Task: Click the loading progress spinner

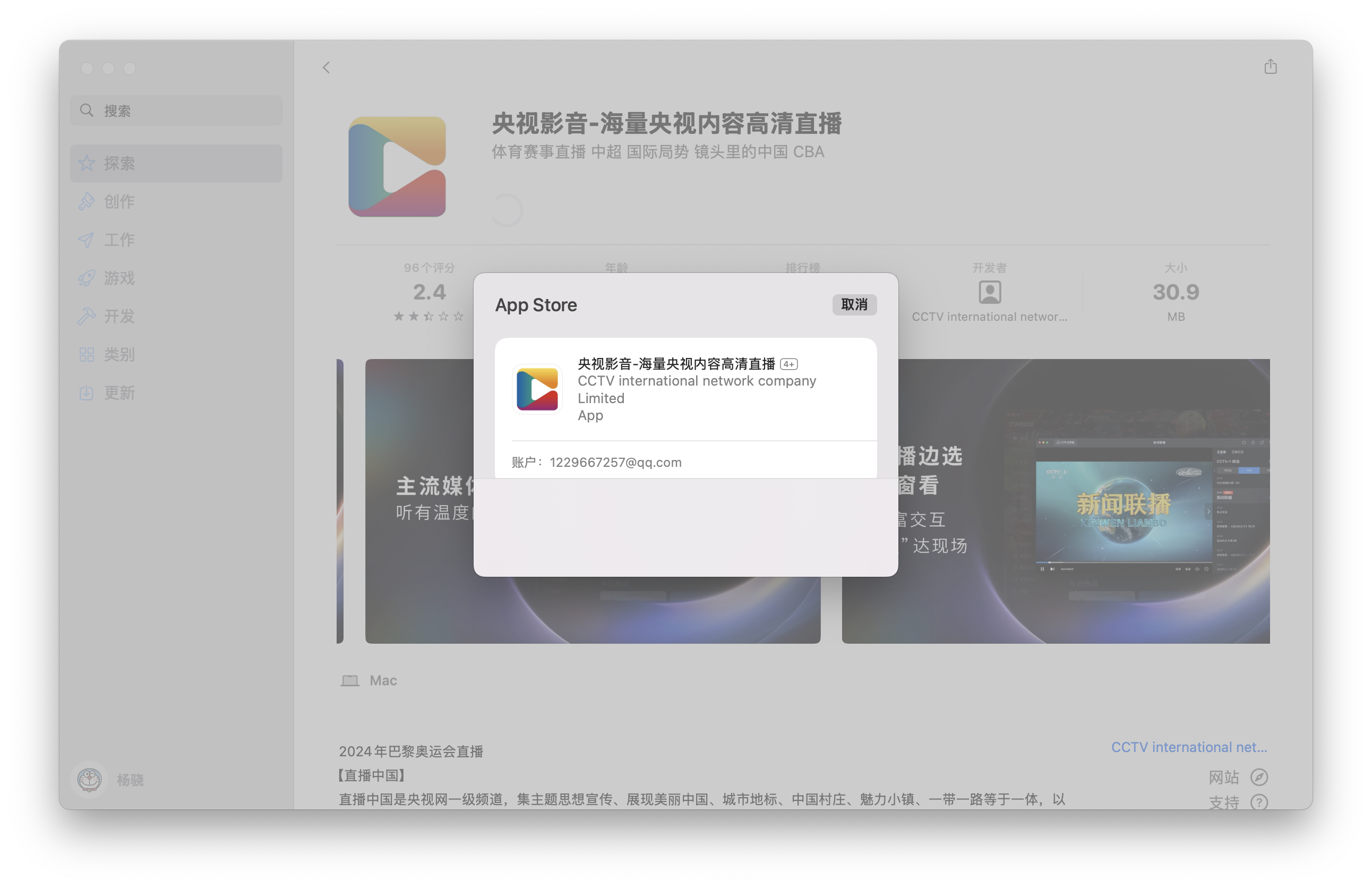Action: [506, 210]
